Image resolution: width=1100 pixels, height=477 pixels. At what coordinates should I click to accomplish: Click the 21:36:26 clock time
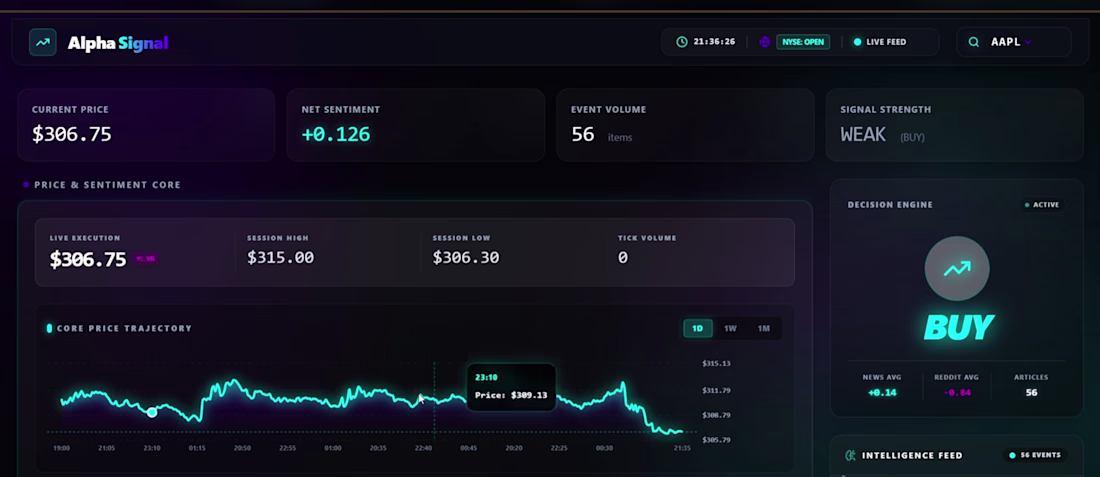tap(714, 42)
